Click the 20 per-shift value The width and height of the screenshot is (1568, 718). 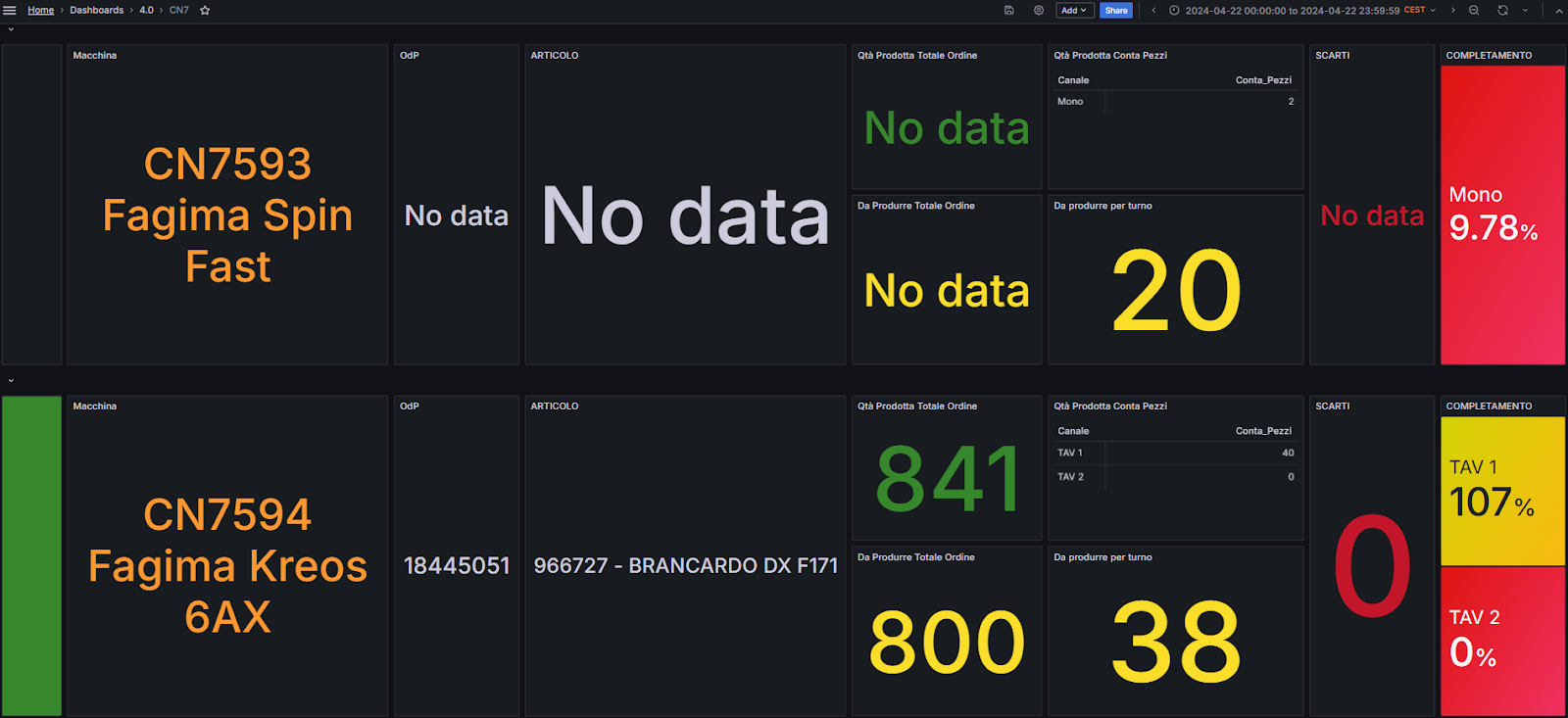pyautogui.click(x=1176, y=291)
